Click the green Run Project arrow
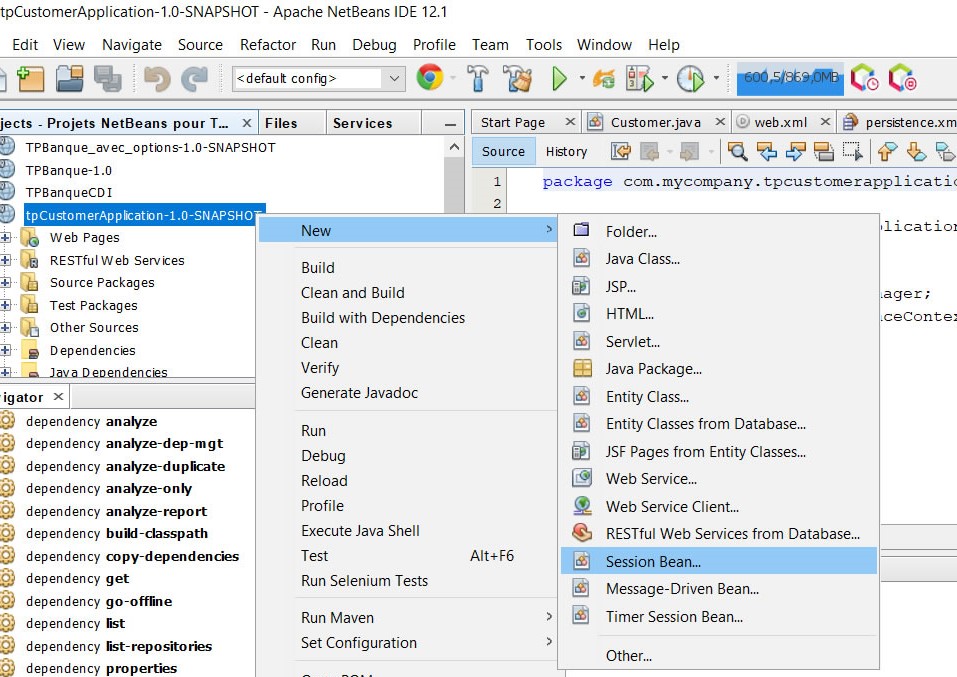The height and width of the screenshot is (677, 957). pos(559,79)
